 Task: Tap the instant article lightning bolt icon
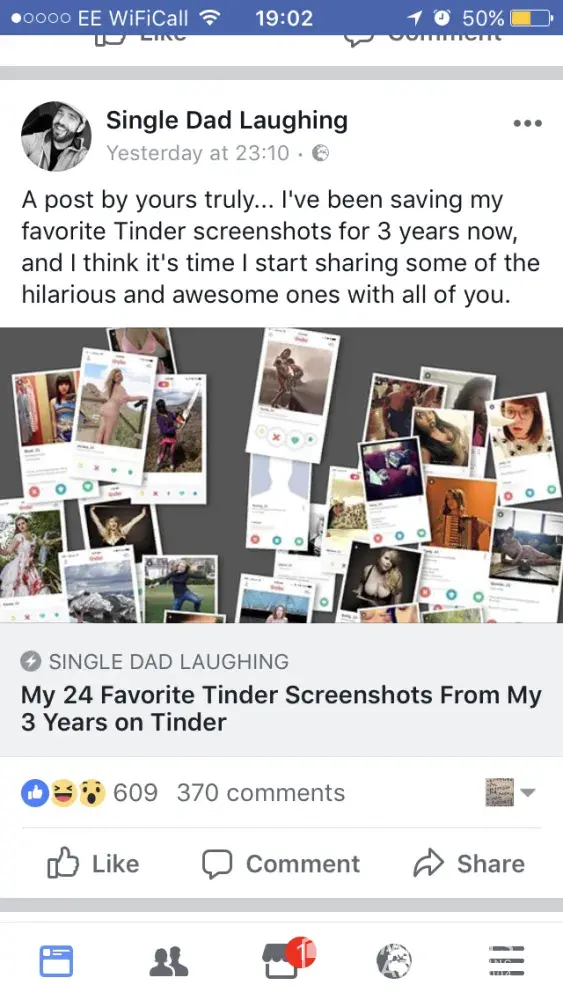point(31,661)
